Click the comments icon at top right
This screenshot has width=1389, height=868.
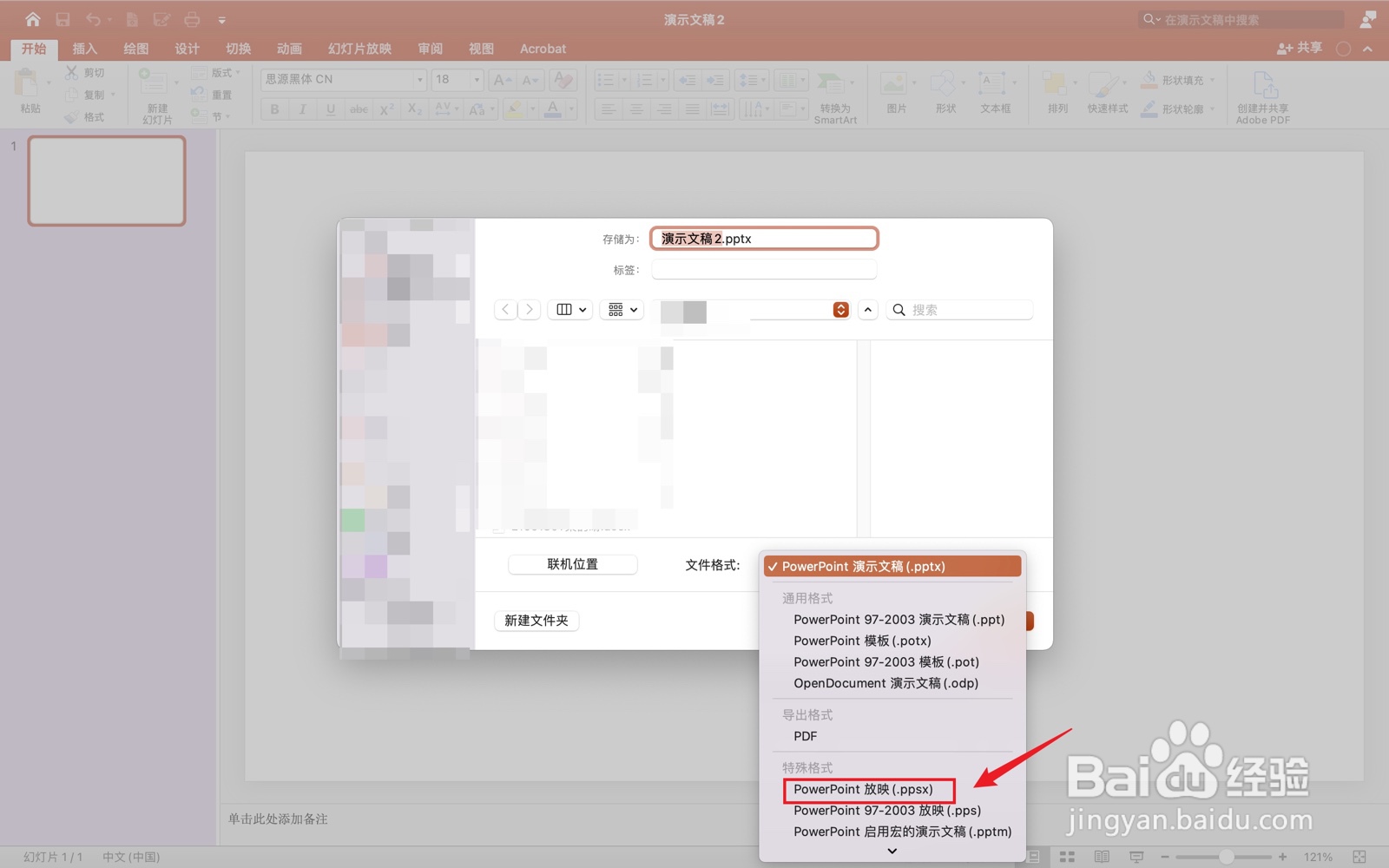pyautogui.click(x=1368, y=19)
